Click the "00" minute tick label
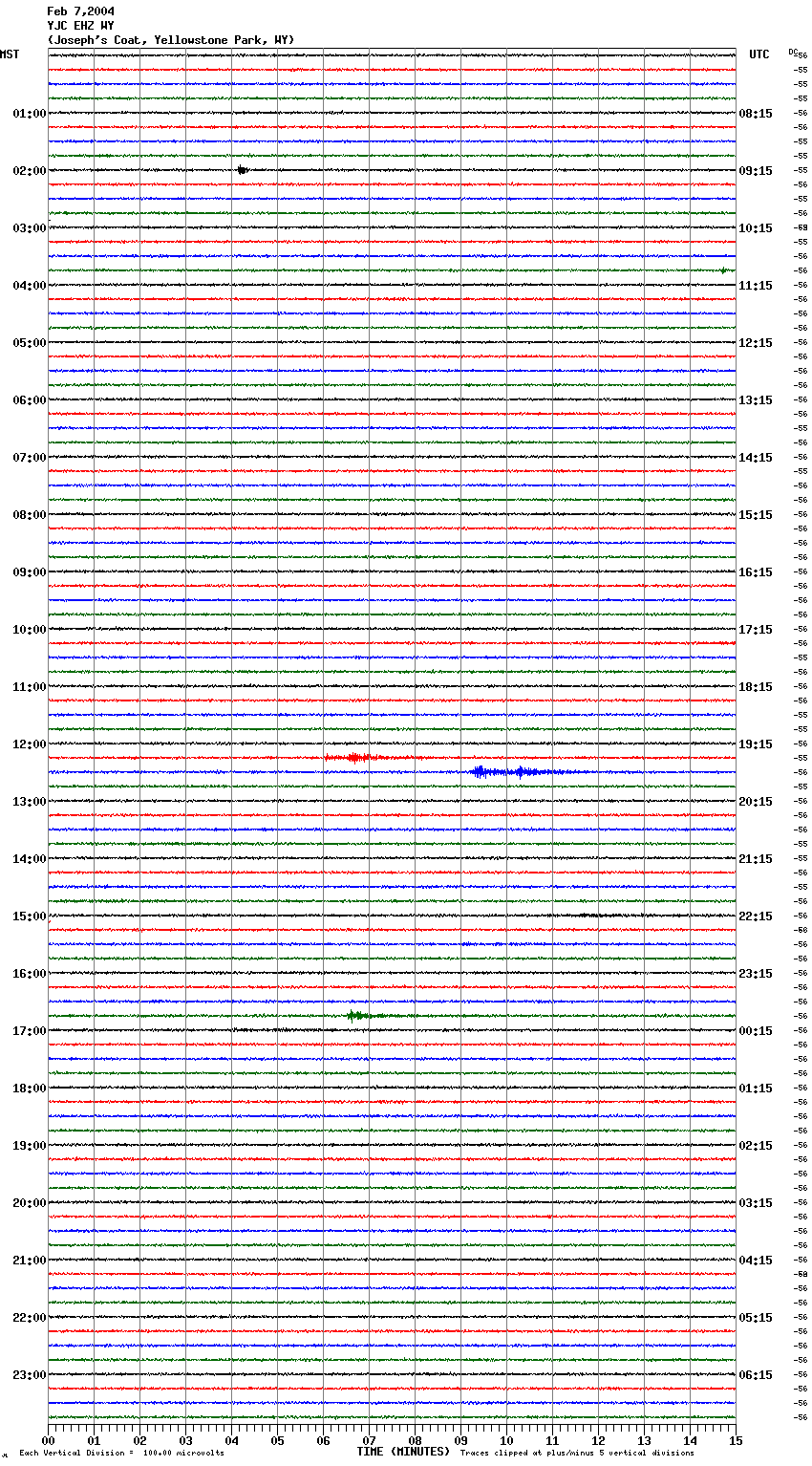Screen dimensions: 812x1466 [49, 1440]
